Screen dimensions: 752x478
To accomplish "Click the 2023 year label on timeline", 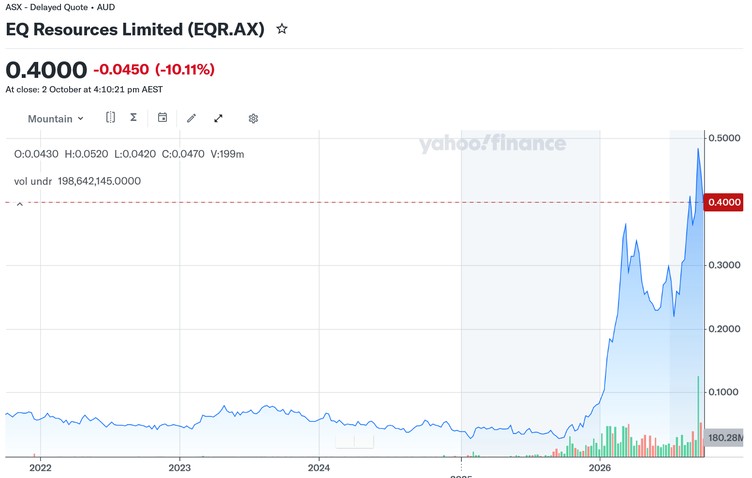I will (x=179, y=467).
